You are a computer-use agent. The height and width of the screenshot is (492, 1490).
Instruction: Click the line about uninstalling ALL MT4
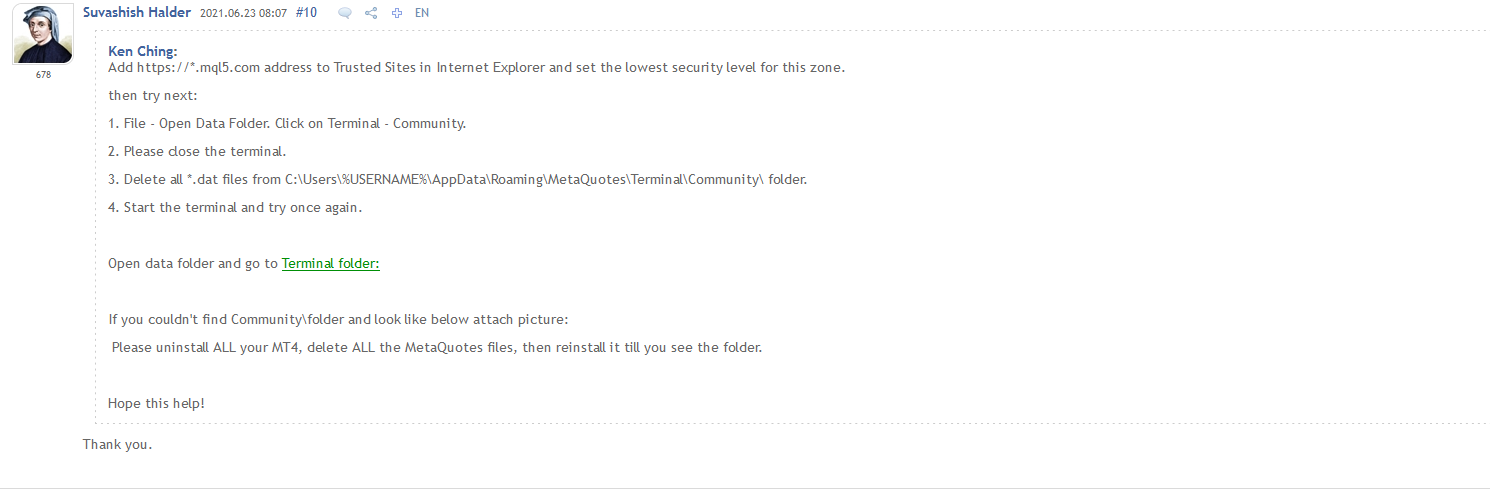click(436, 348)
